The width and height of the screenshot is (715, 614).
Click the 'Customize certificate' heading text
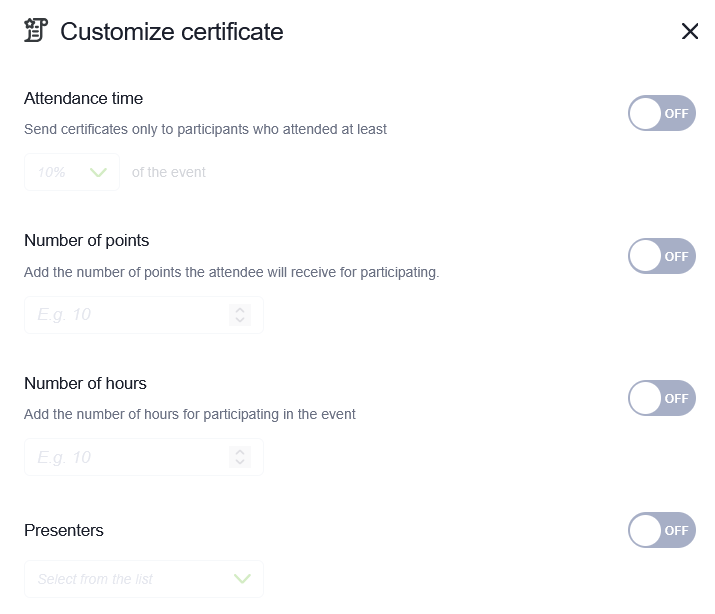[x=171, y=32]
